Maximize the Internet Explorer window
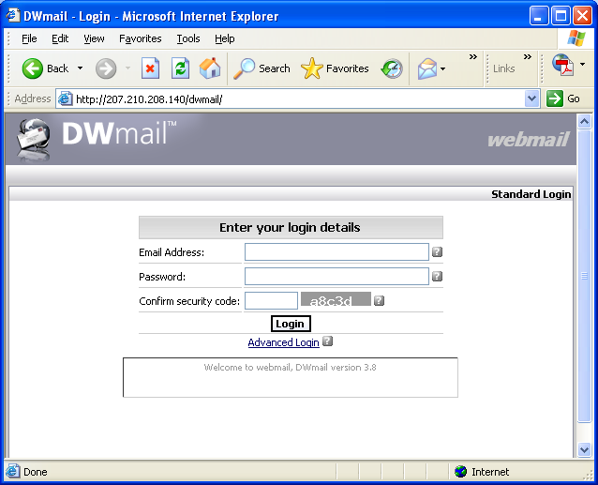The height and width of the screenshot is (485, 598). 561,16
